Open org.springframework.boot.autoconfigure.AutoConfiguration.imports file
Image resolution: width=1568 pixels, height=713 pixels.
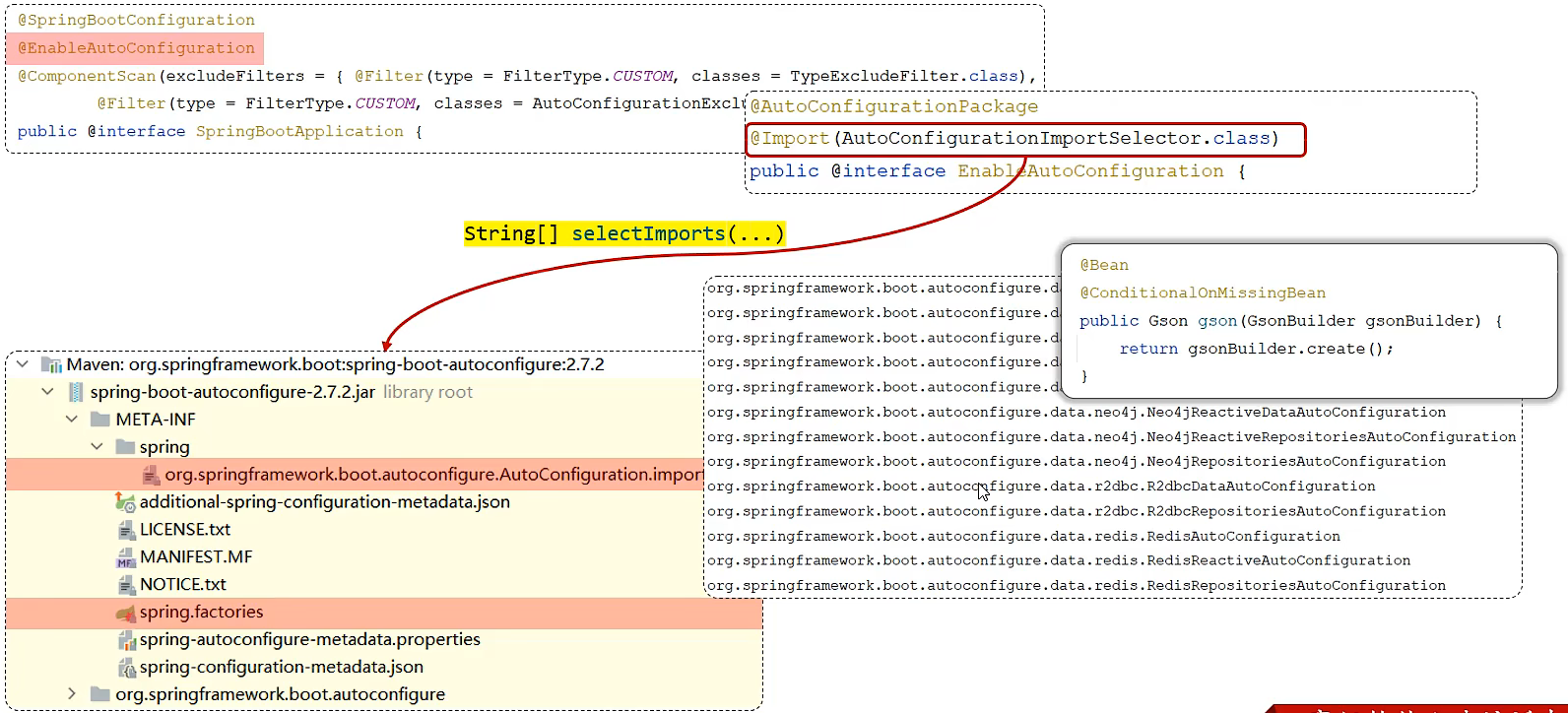coord(433,475)
